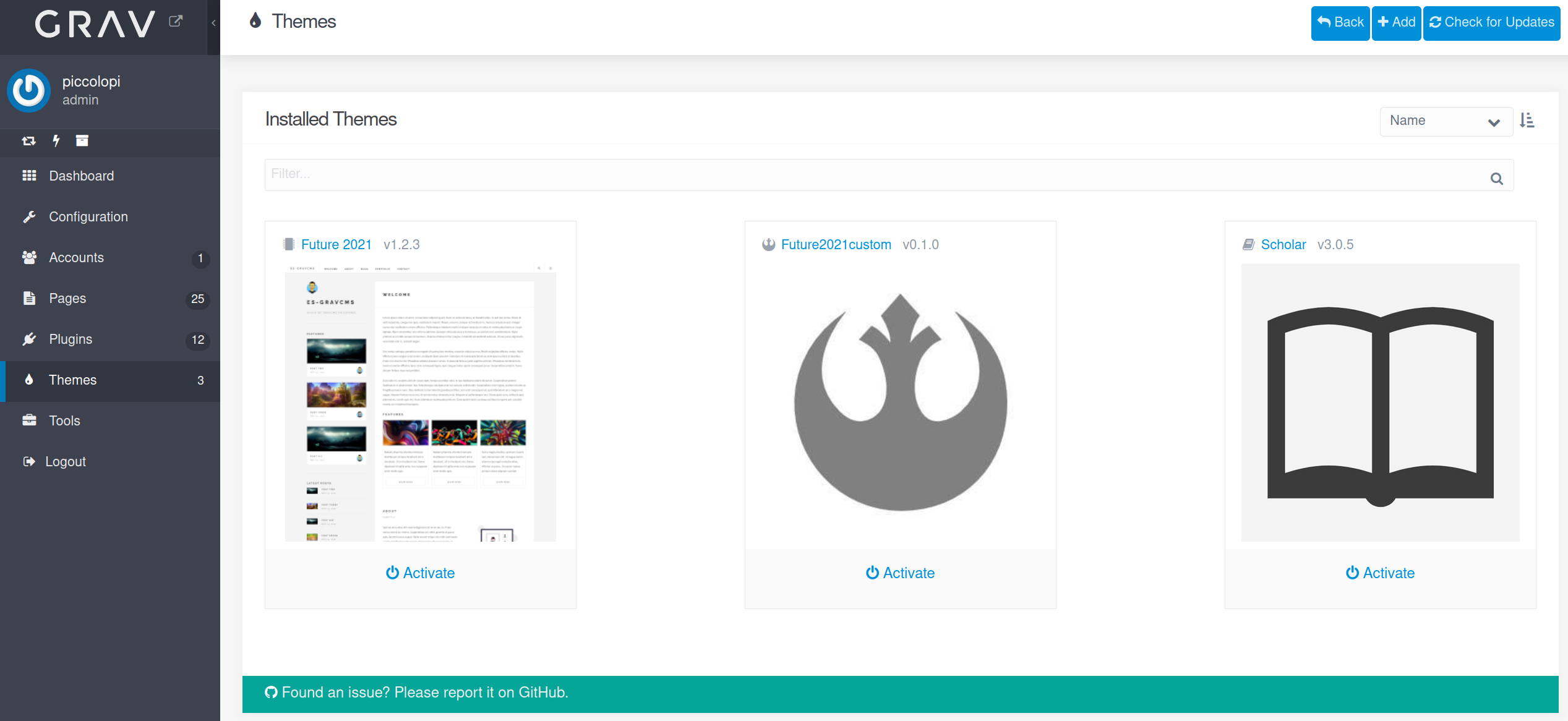
Task: Go to Accounts section
Action: (110, 258)
